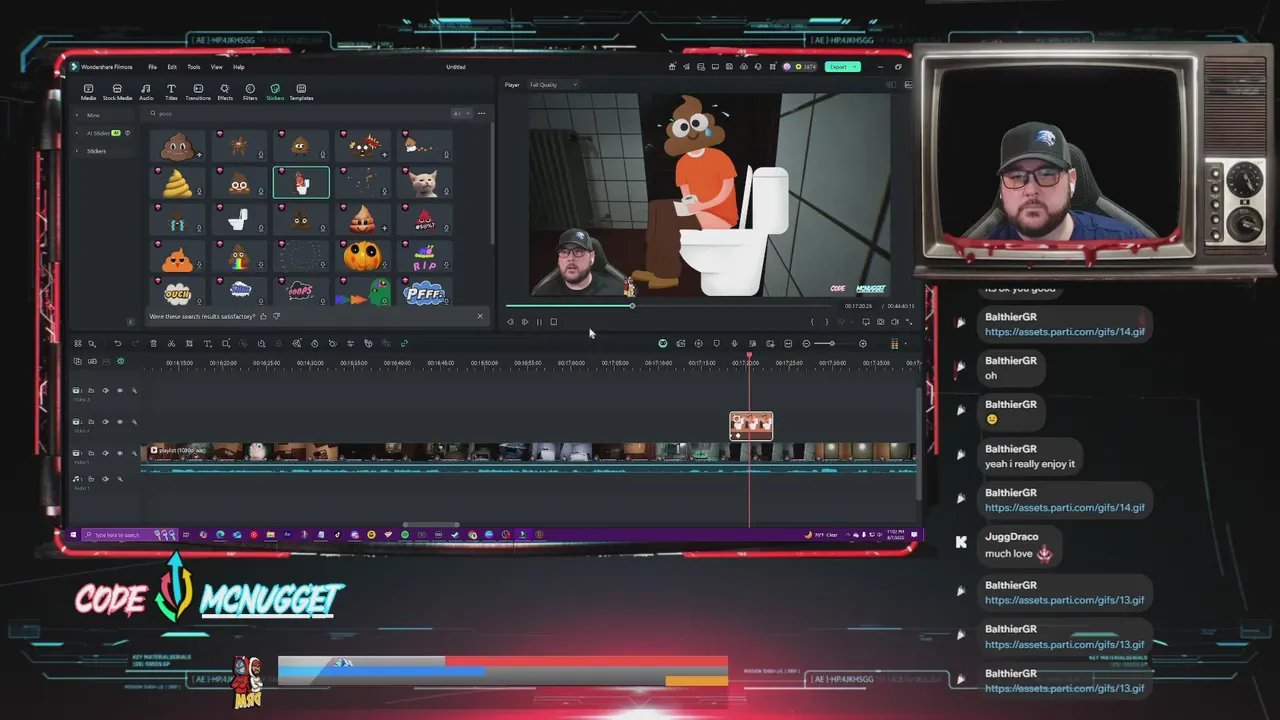Image resolution: width=1280 pixels, height=720 pixels.
Task: Open fullscreen preview from the player
Action: point(908,322)
